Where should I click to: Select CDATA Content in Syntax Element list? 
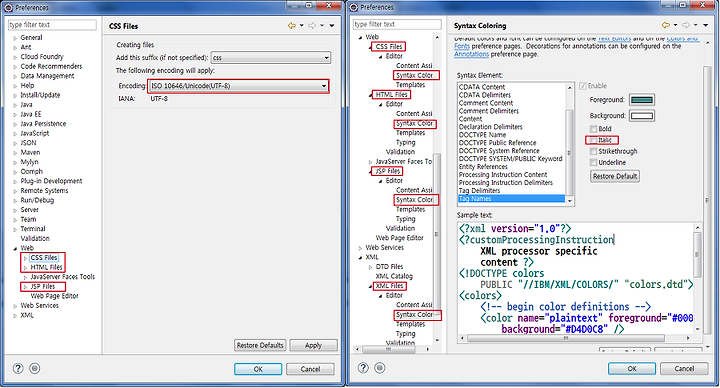(x=482, y=87)
